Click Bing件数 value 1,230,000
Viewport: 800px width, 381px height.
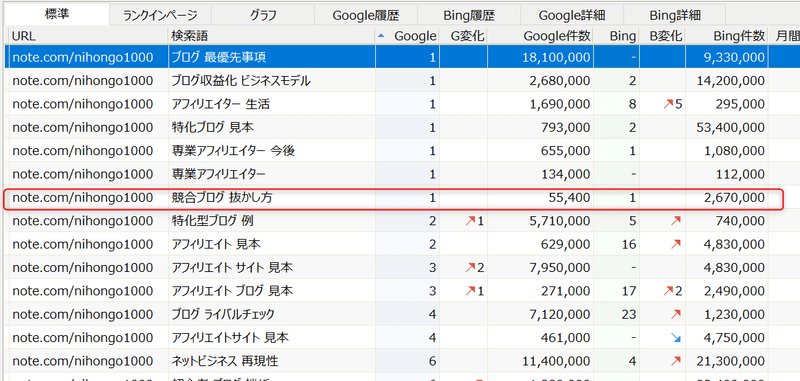click(x=734, y=315)
